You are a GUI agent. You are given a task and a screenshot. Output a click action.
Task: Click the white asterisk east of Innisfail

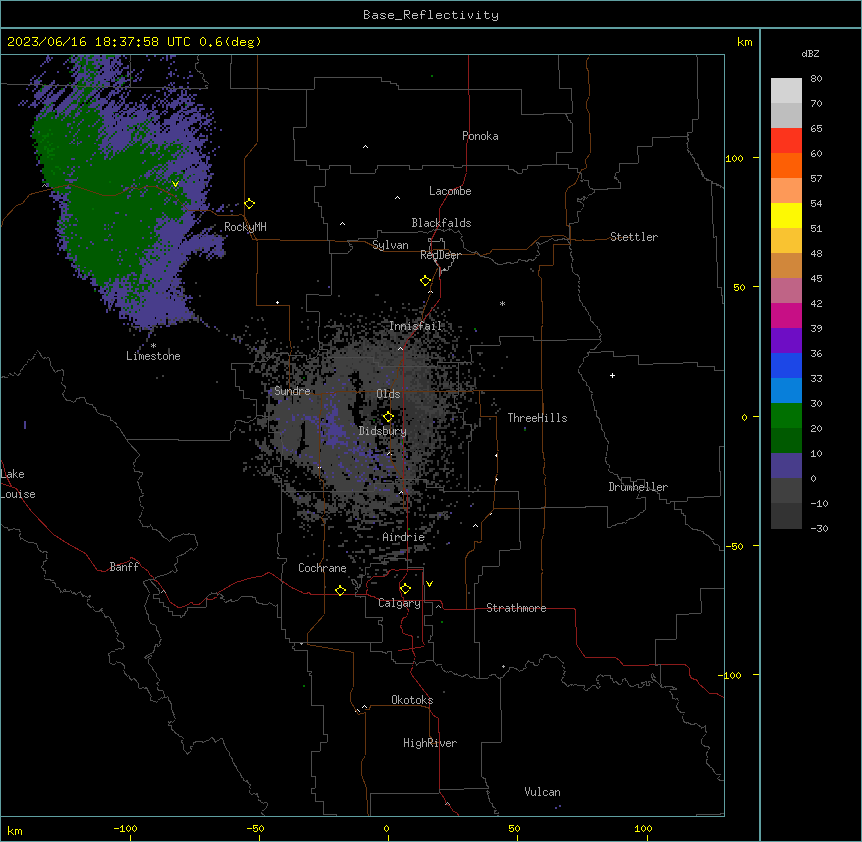click(x=502, y=303)
